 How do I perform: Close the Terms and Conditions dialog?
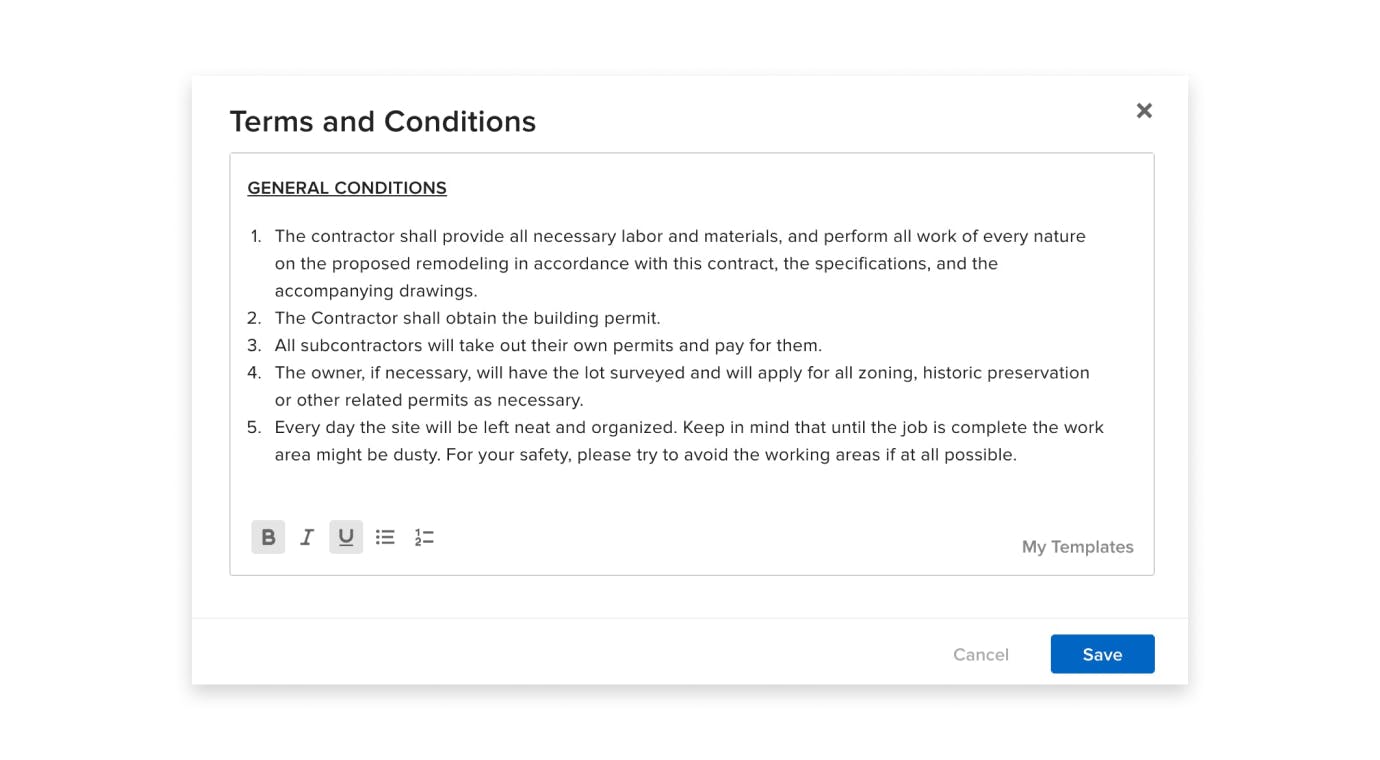point(1144,111)
